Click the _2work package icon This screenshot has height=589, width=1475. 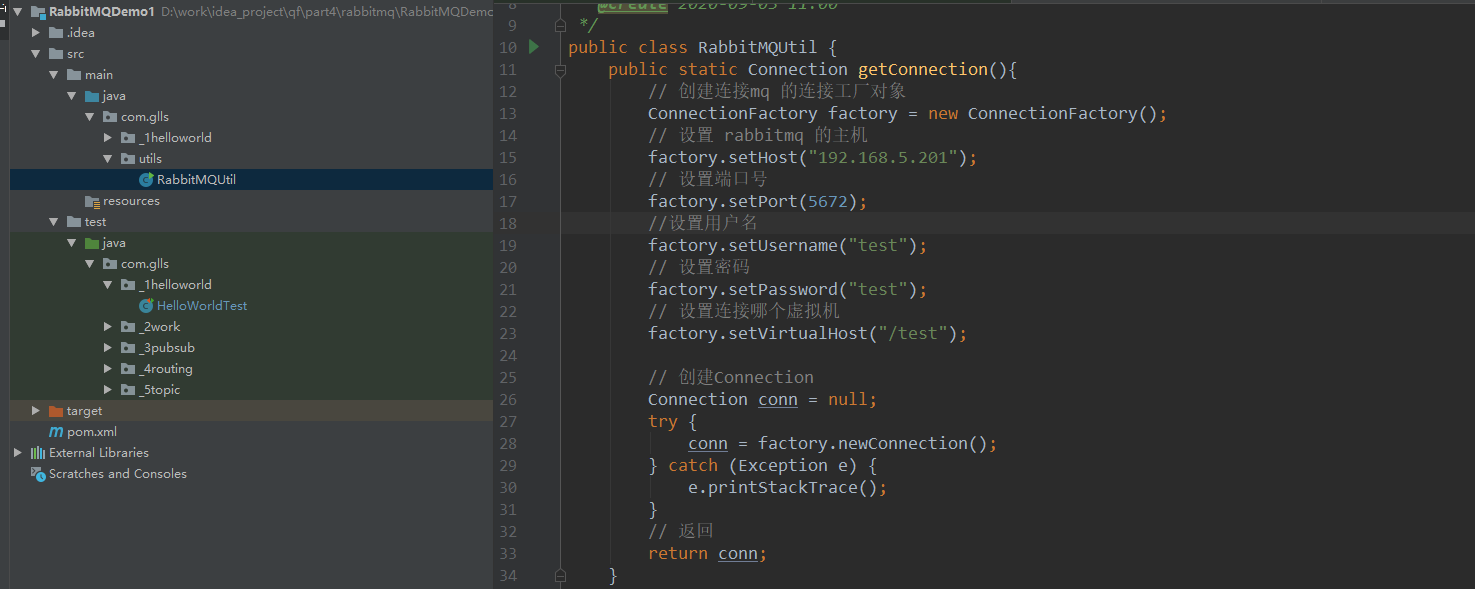pyautogui.click(x=128, y=327)
